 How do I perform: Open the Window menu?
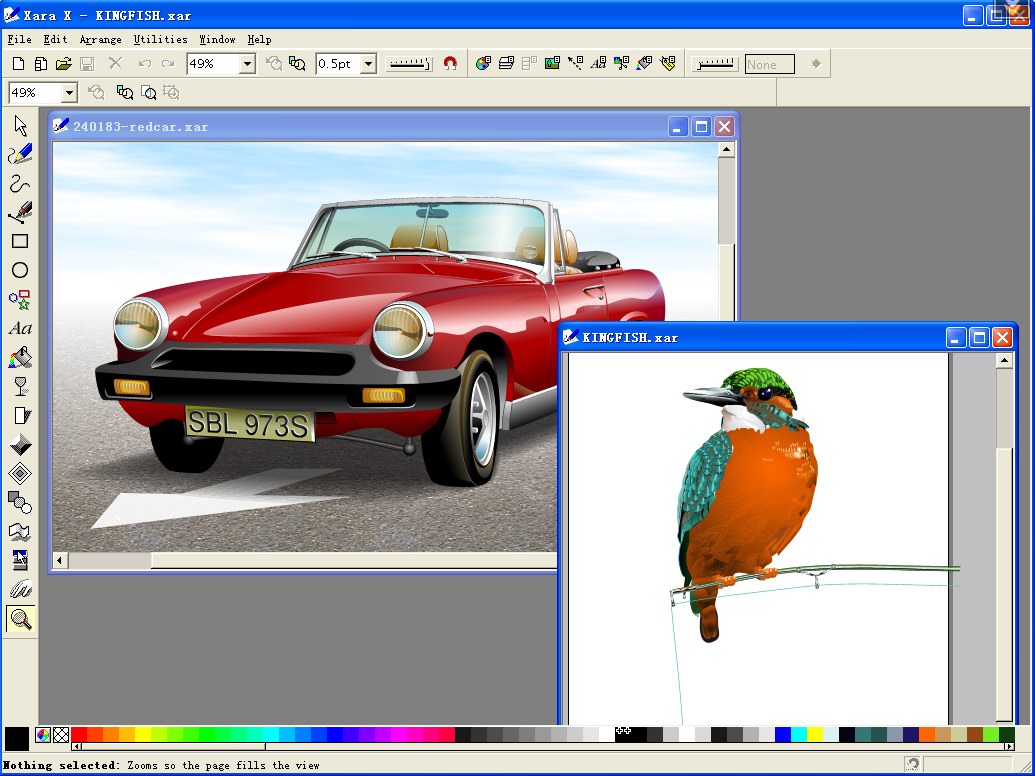click(x=217, y=40)
